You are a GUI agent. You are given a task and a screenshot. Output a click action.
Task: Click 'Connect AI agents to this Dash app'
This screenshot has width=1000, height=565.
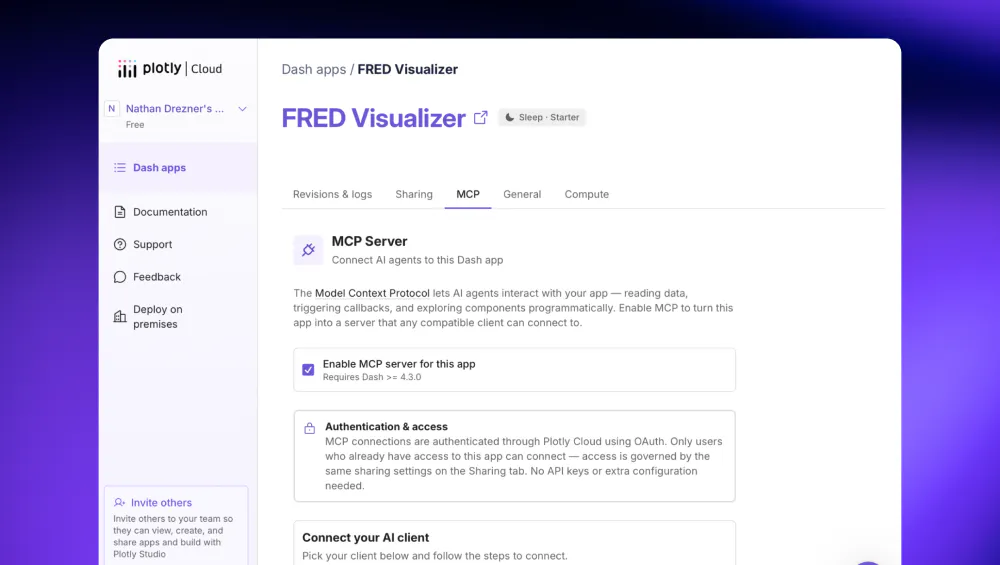click(417, 260)
